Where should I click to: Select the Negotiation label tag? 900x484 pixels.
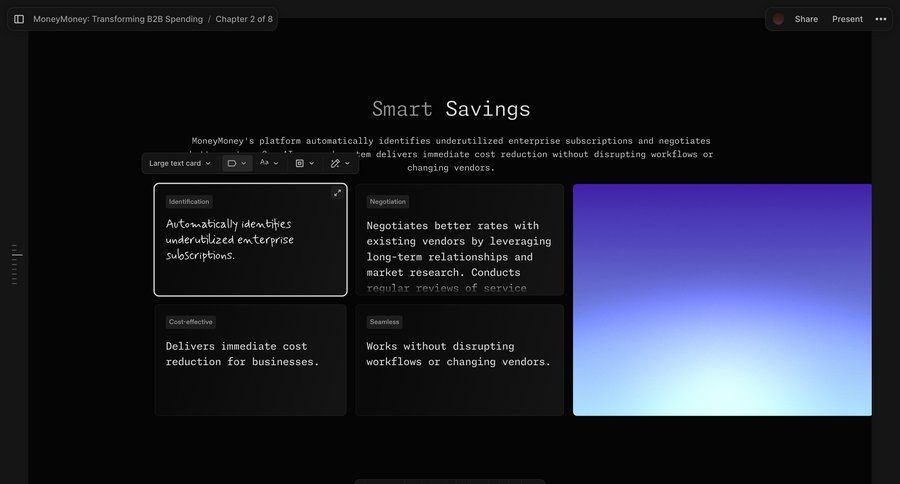(x=387, y=202)
